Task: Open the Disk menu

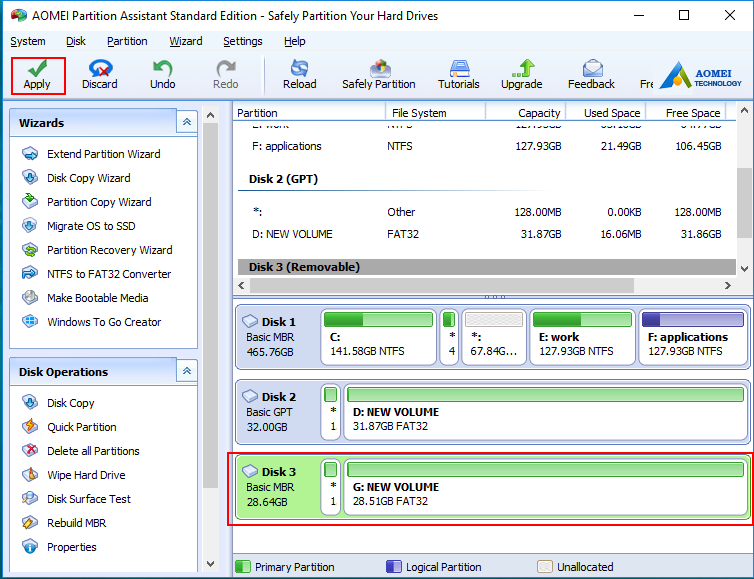Action: point(76,41)
